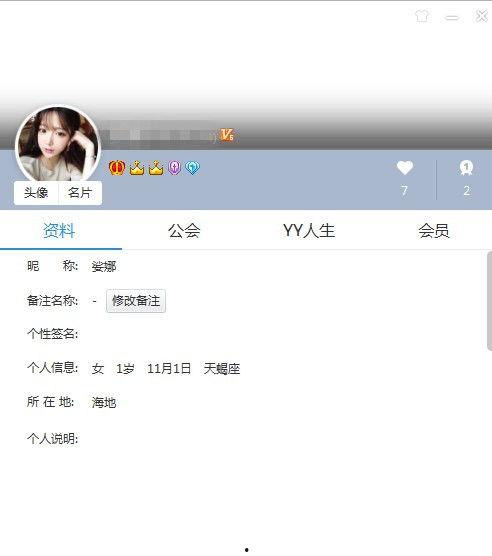Click the 名片 button under avatar
This screenshot has height=556, width=492.
point(80,193)
